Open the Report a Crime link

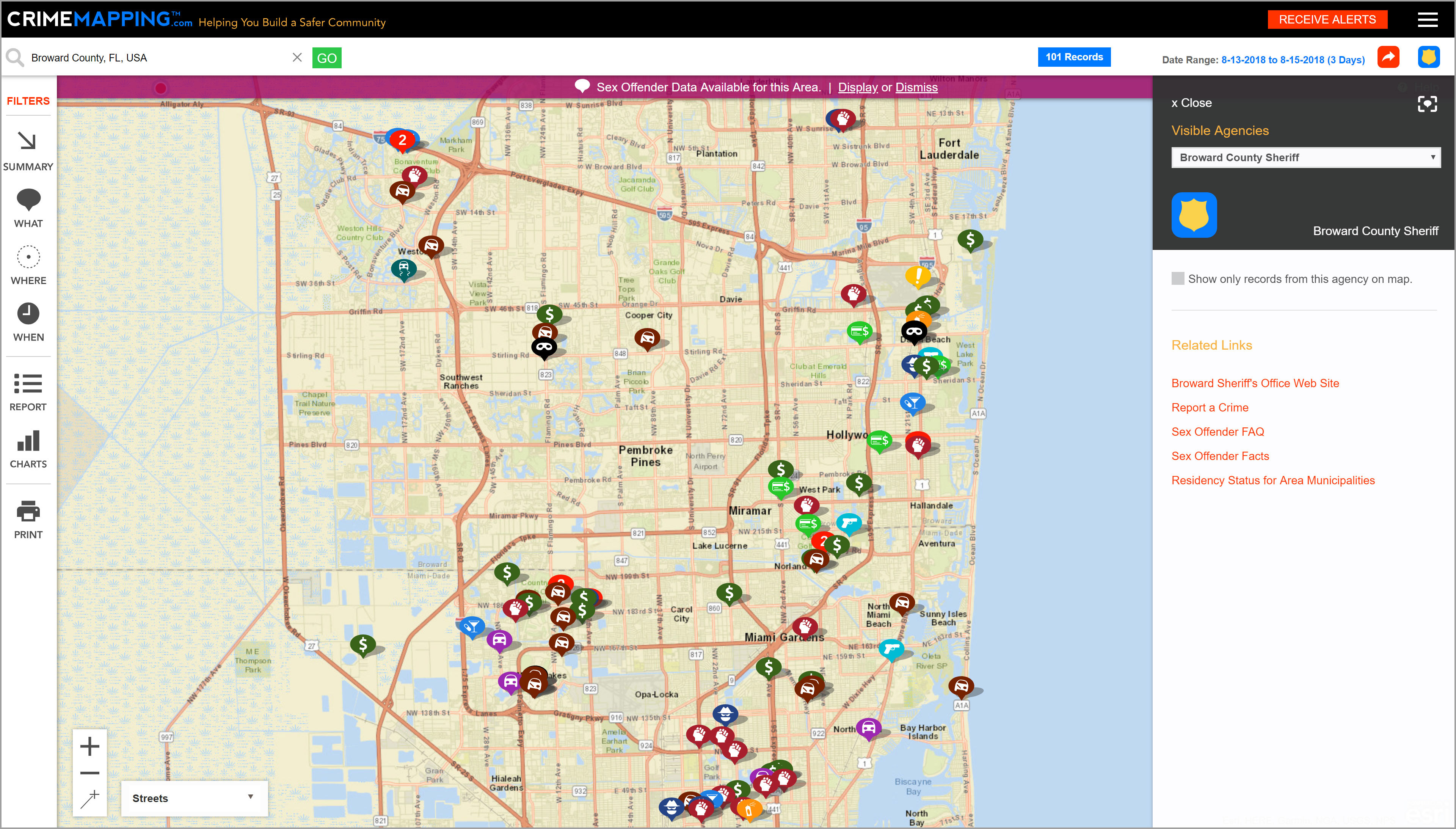(x=1210, y=408)
